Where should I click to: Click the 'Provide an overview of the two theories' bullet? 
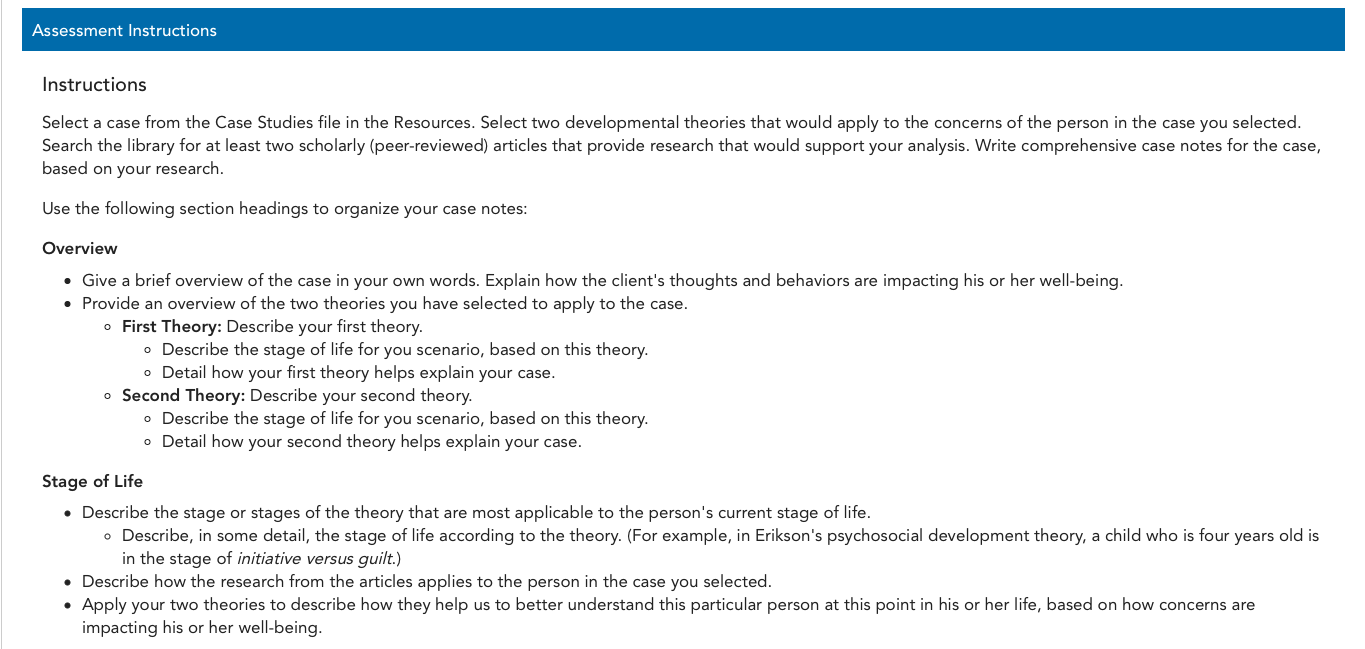coord(385,303)
